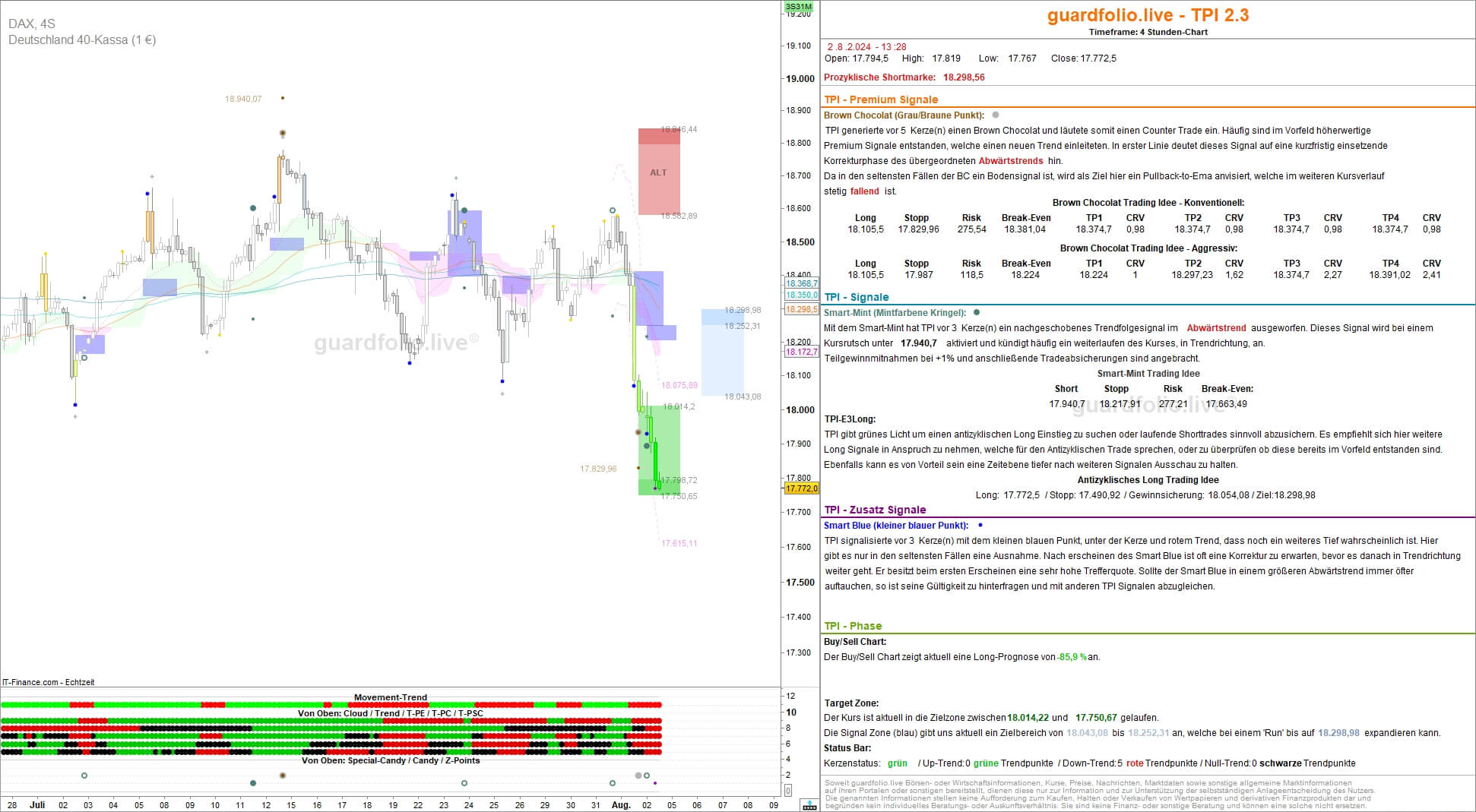The width and height of the screenshot is (1476, 812).
Task: Click the mint dot beside Smart-Mint heading
Action: pos(977,312)
